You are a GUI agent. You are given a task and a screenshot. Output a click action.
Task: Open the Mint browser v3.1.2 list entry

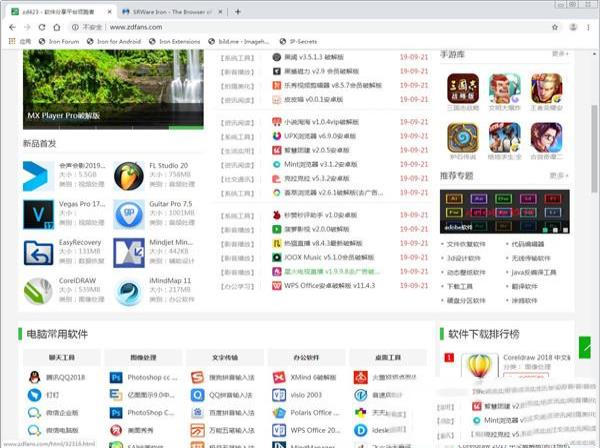click(320, 165)
